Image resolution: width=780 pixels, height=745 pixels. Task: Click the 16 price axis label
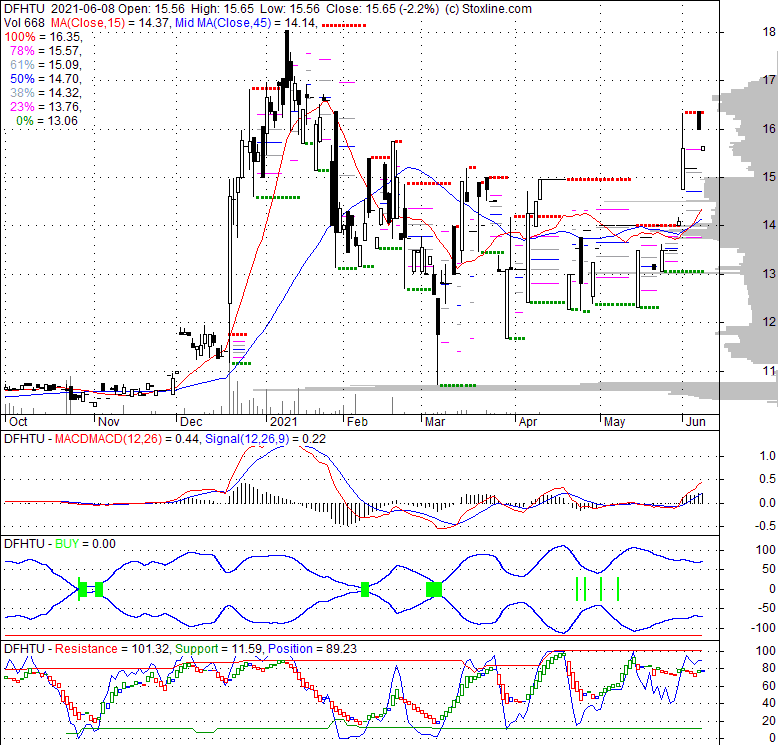tap(769, 129)
